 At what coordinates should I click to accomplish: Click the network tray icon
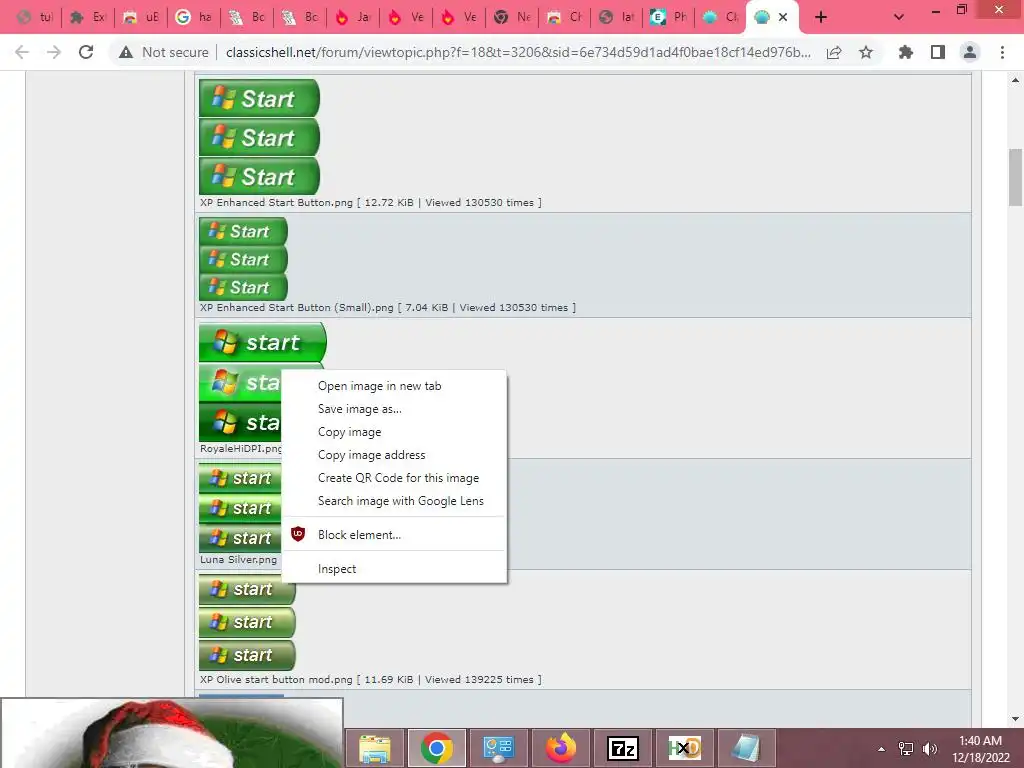[x=906, y=749]
